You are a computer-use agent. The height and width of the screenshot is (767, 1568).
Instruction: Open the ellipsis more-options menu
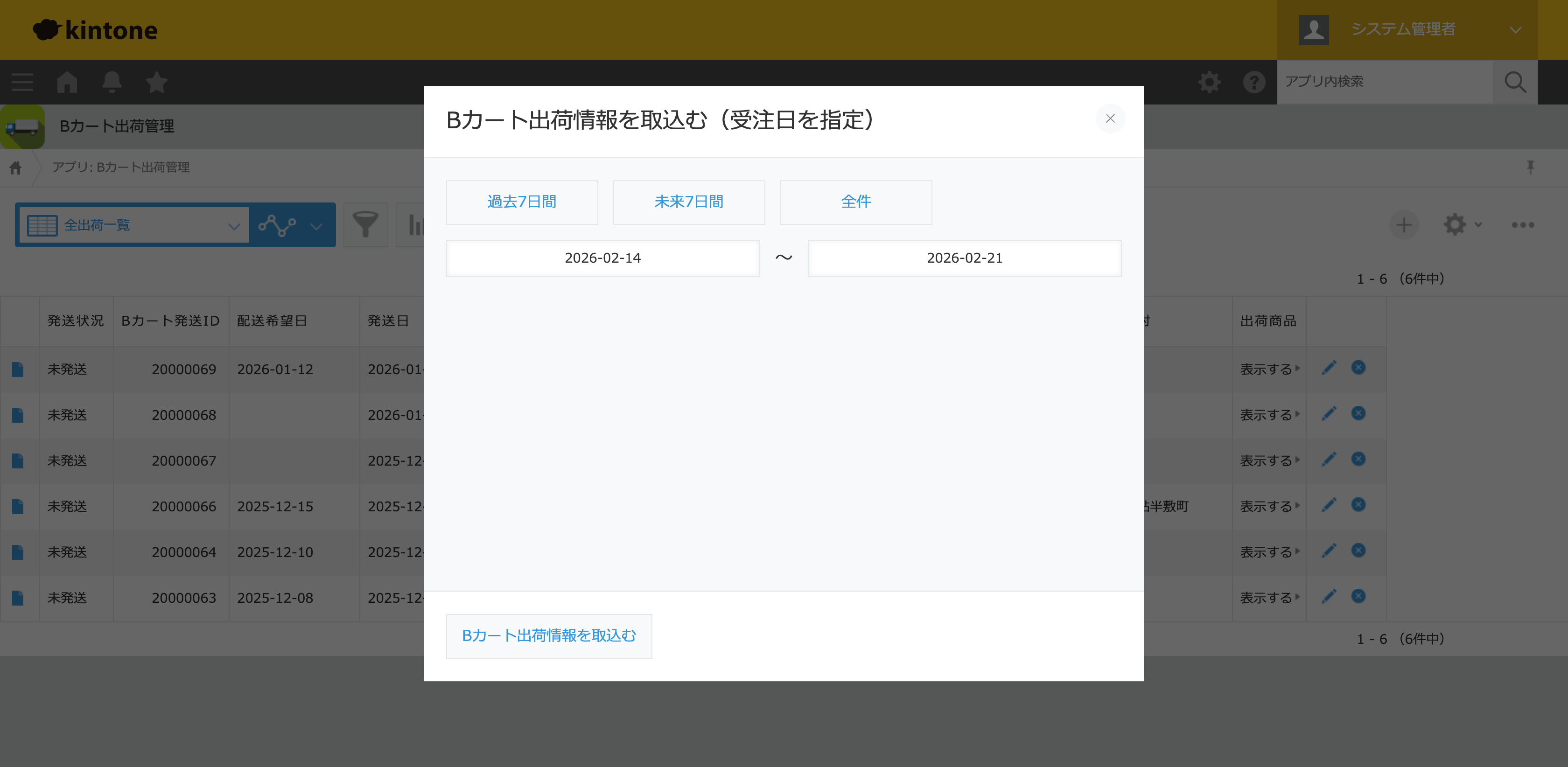[1522, 224]
